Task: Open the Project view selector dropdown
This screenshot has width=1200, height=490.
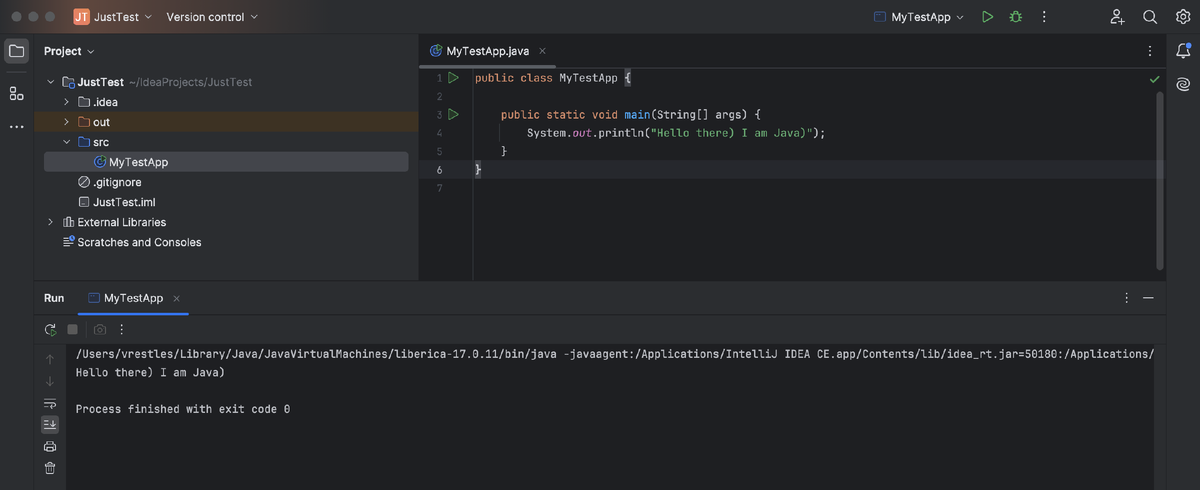Action: point(69,51)
